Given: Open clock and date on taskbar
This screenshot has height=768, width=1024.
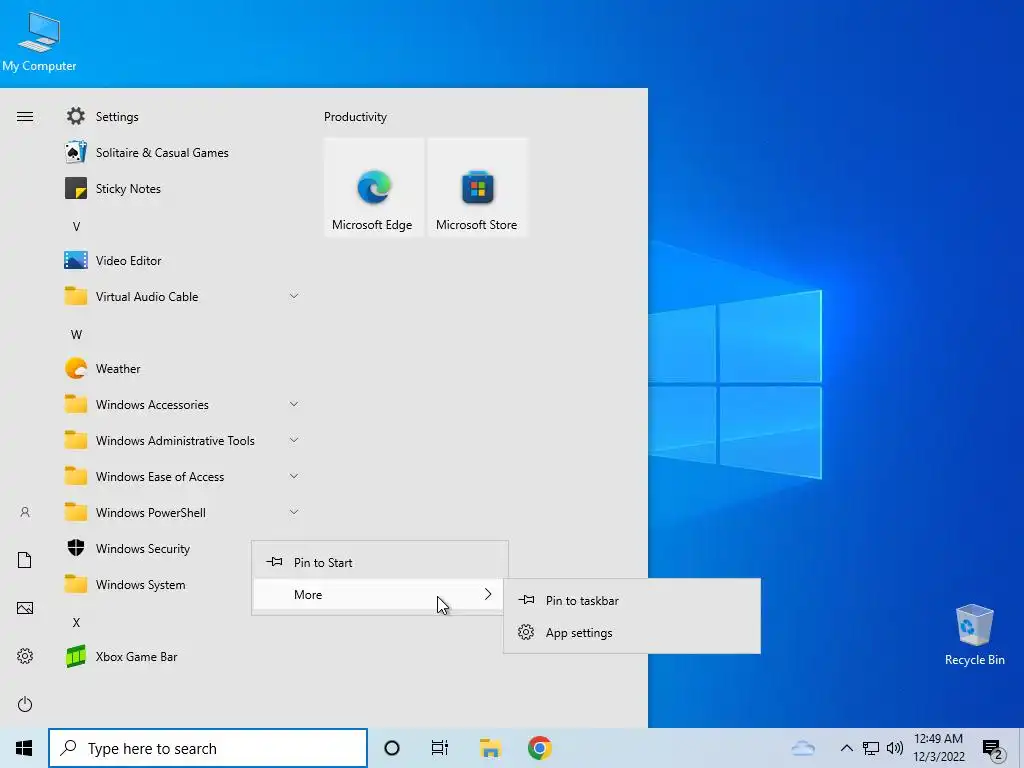Looking at the screenshot, I should point(938,748).
